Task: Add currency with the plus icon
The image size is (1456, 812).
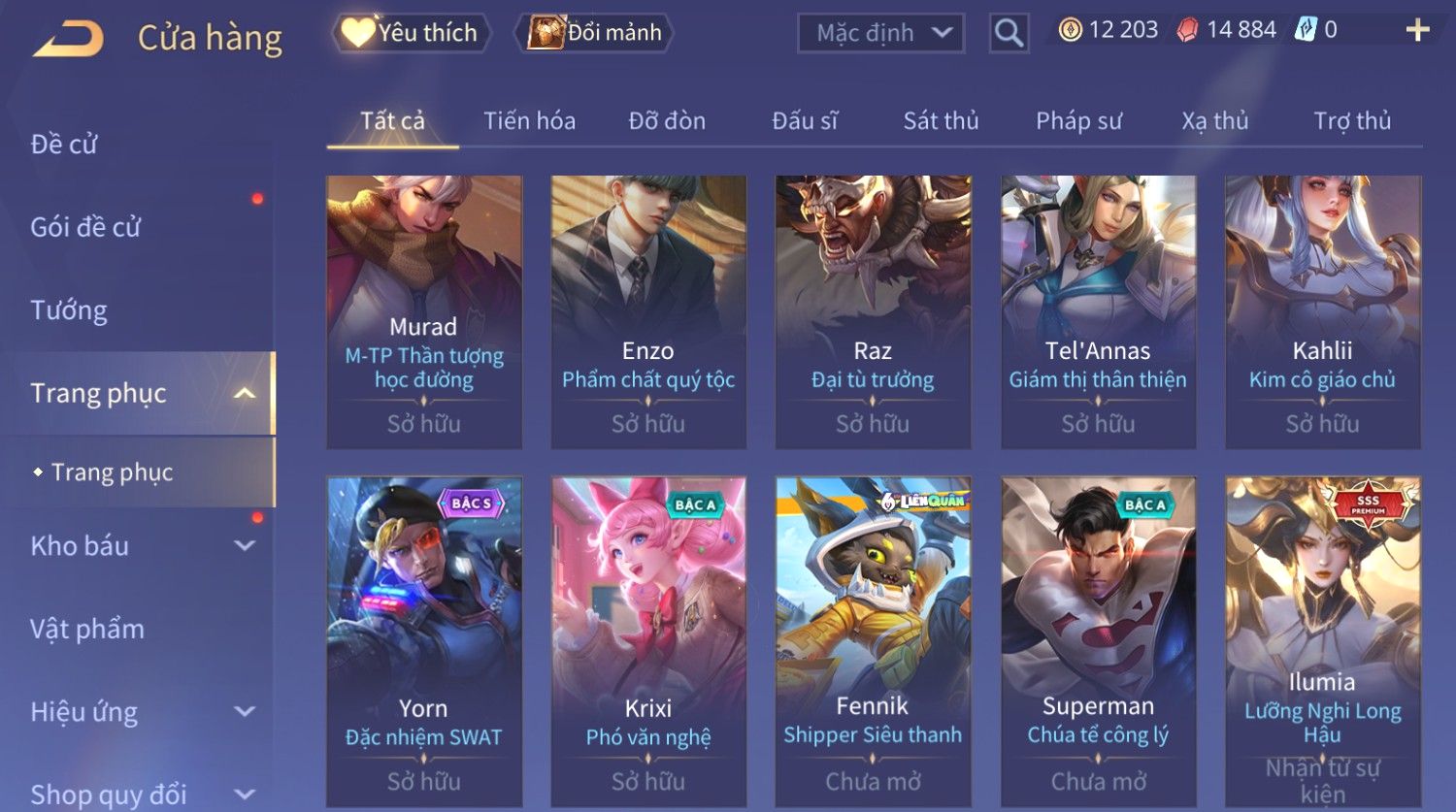Action: click(x=1417, y=30)
